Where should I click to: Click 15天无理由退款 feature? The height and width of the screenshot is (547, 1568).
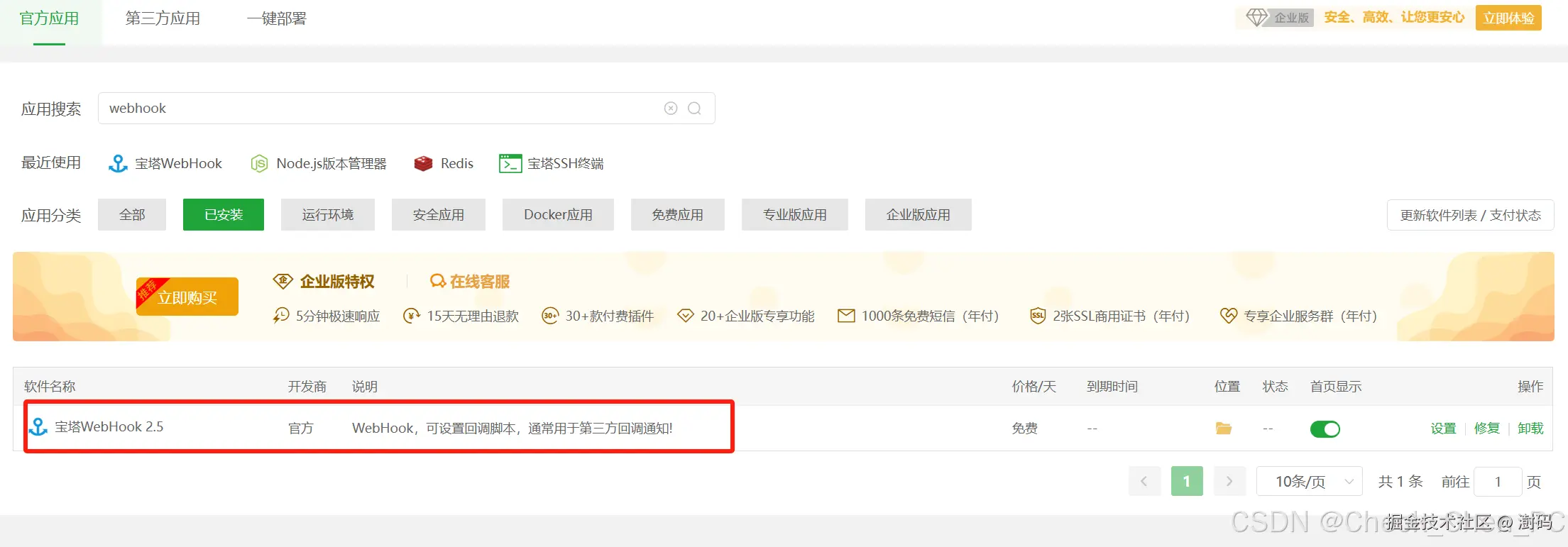click(461, 316)
